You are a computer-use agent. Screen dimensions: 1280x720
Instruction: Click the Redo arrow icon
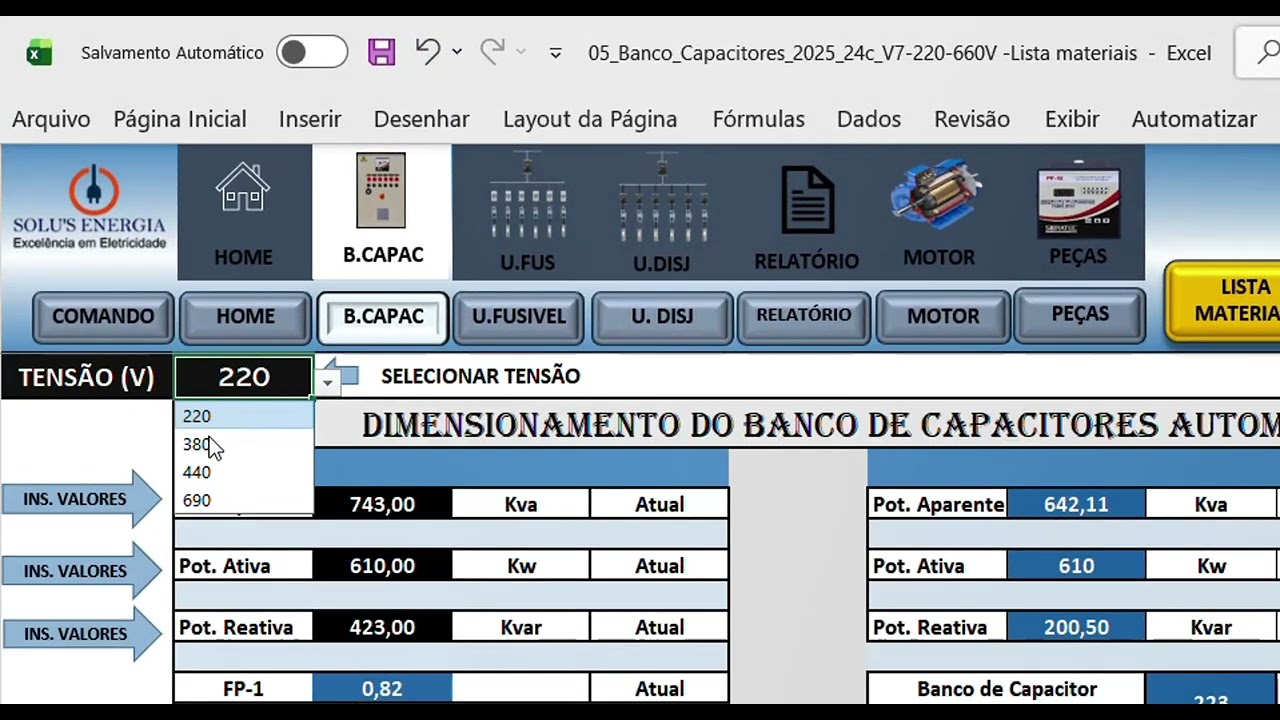click(x=492, y=51)
